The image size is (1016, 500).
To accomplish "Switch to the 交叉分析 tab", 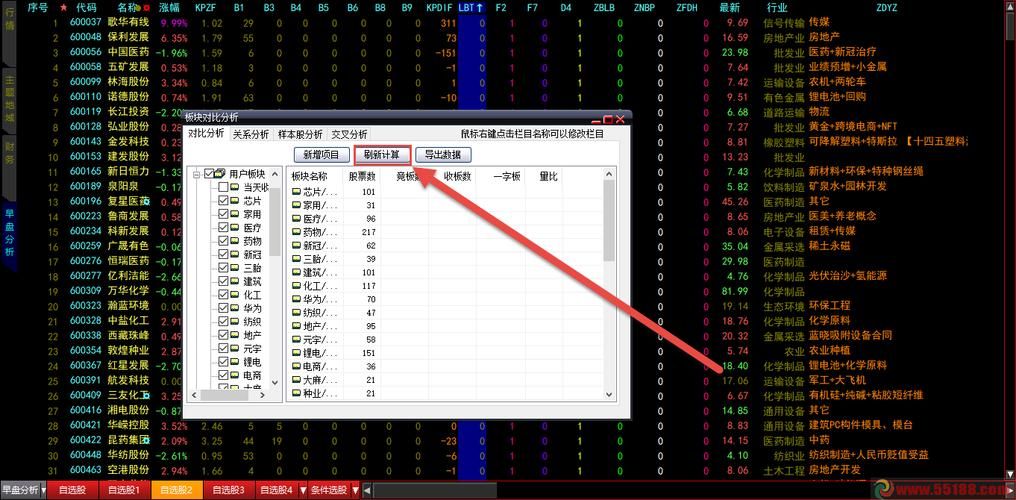I will click(x=349, y=135).
